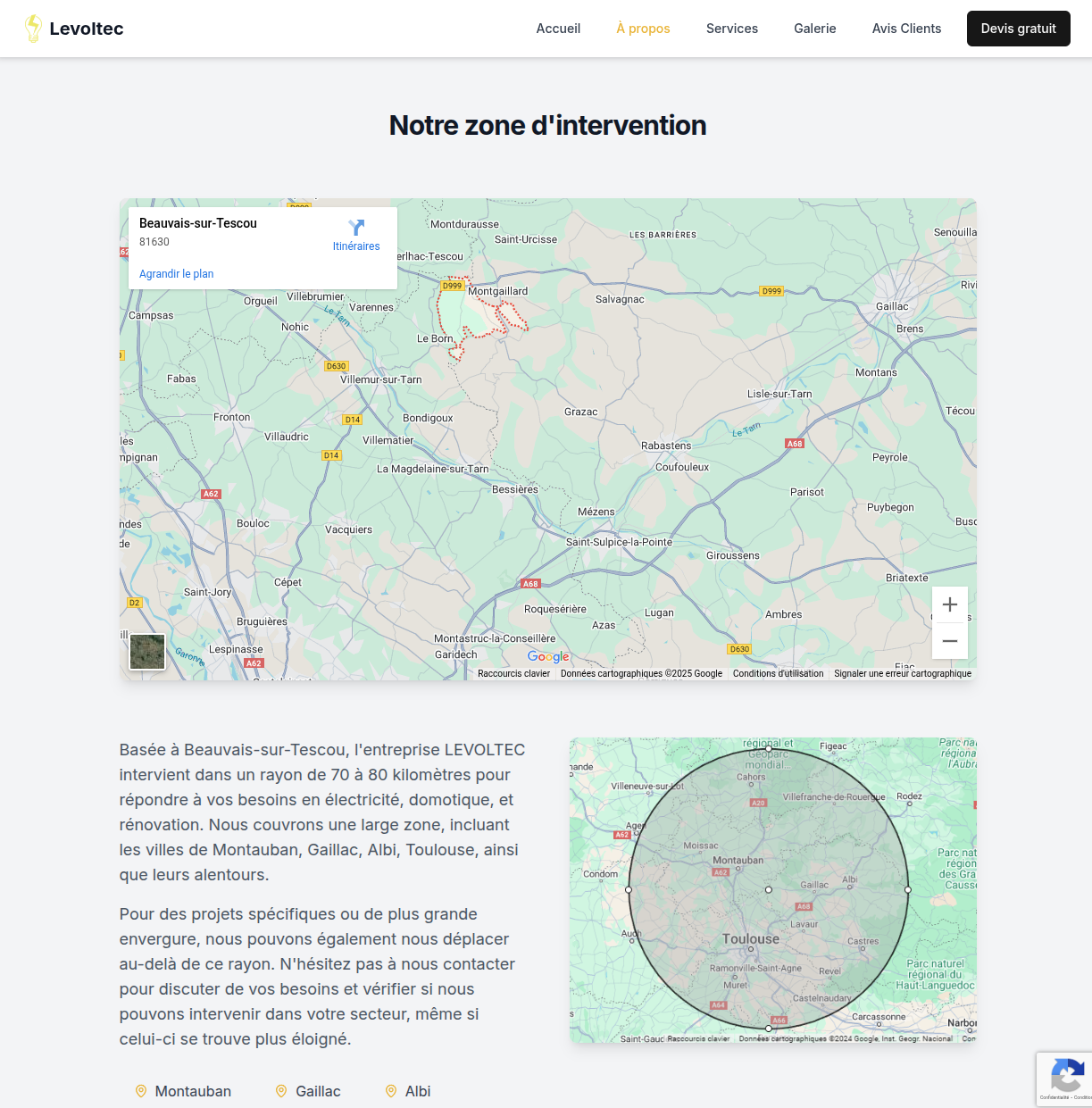Screen dimensions: 1092x1108
Task: Navigate to Galerie in the header
Action: 814,29
